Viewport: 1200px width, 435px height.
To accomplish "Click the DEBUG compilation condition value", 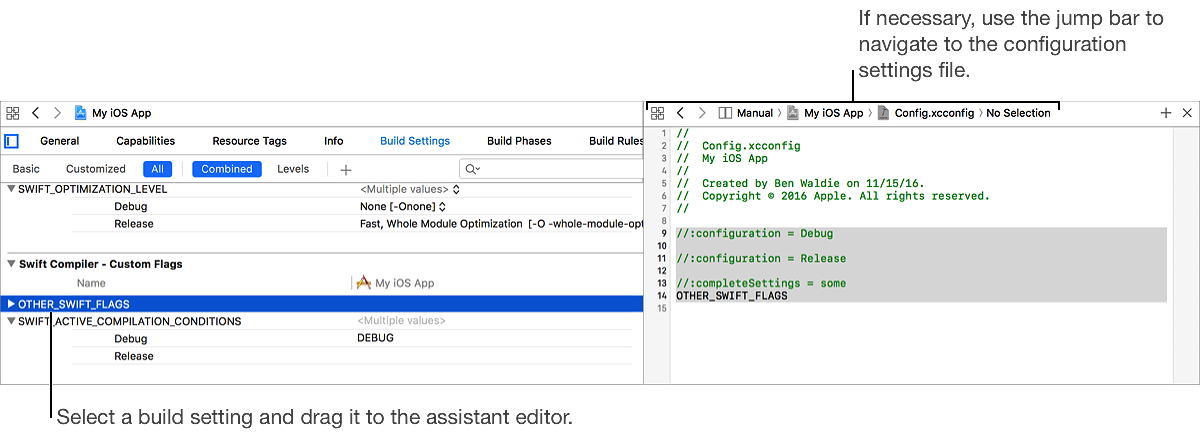I will point(375,338).
